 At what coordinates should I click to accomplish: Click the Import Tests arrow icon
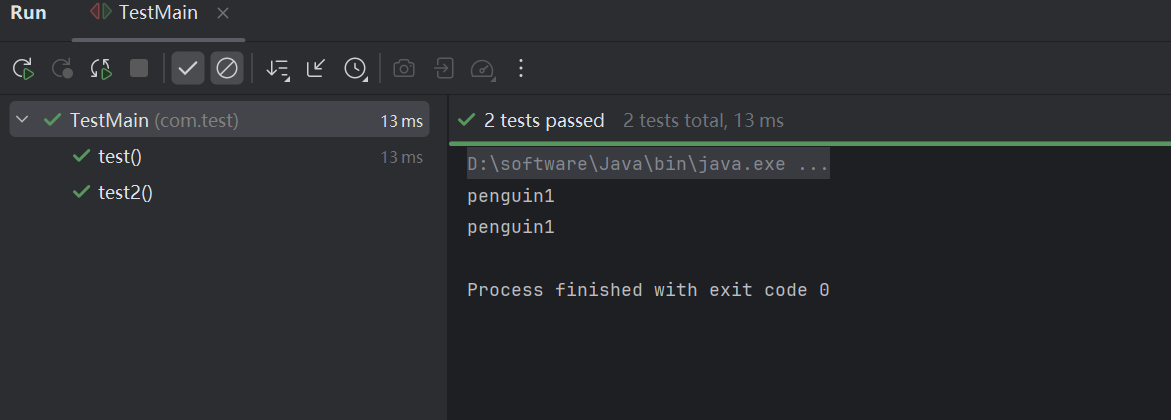tap(443, 69)
